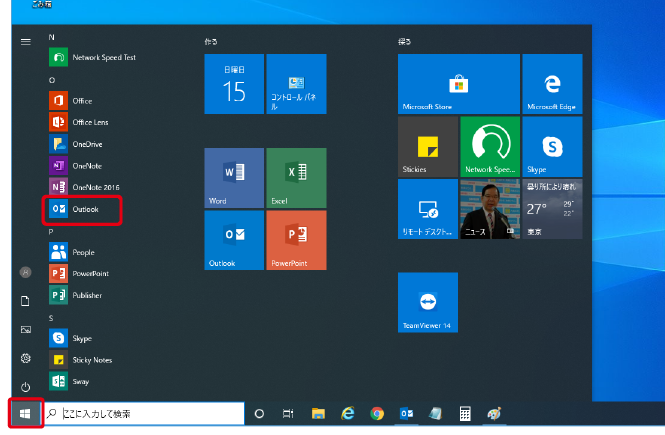The image size is (665, 435).
Task: Expand the Start menu hamburger button
Action: coord(26,42)
